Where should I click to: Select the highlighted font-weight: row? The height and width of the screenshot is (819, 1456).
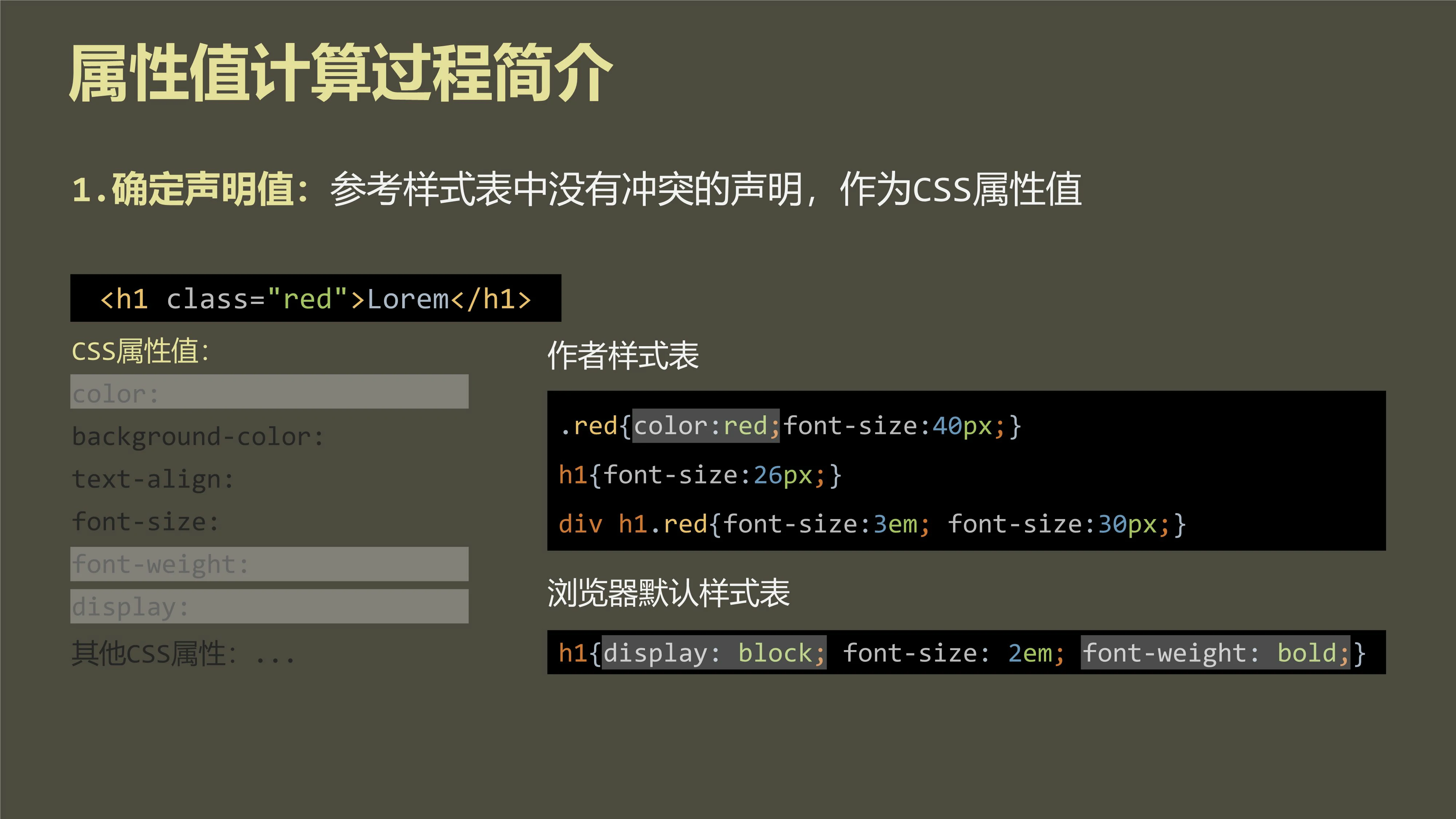269,564
